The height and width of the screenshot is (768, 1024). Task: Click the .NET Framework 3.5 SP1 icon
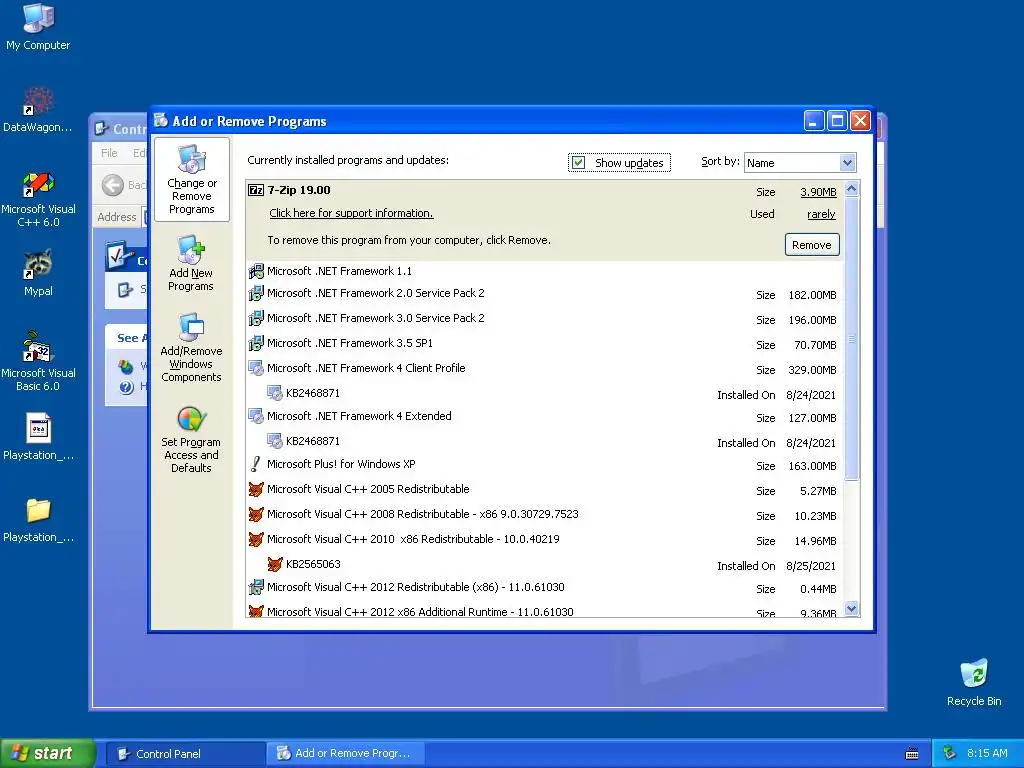point(256,343)
